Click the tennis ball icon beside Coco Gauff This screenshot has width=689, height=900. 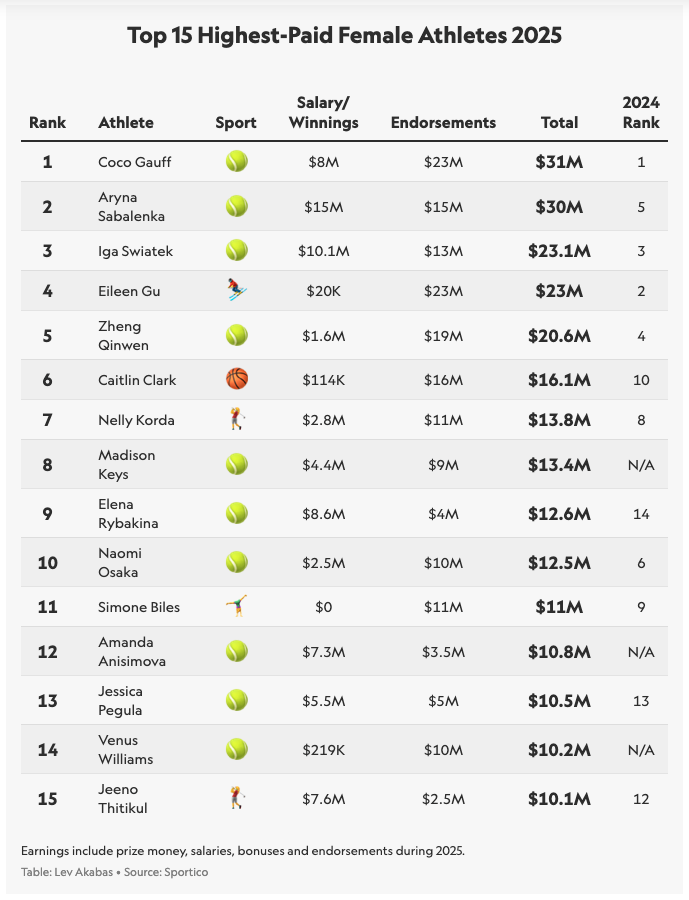[x=236, y=162]
